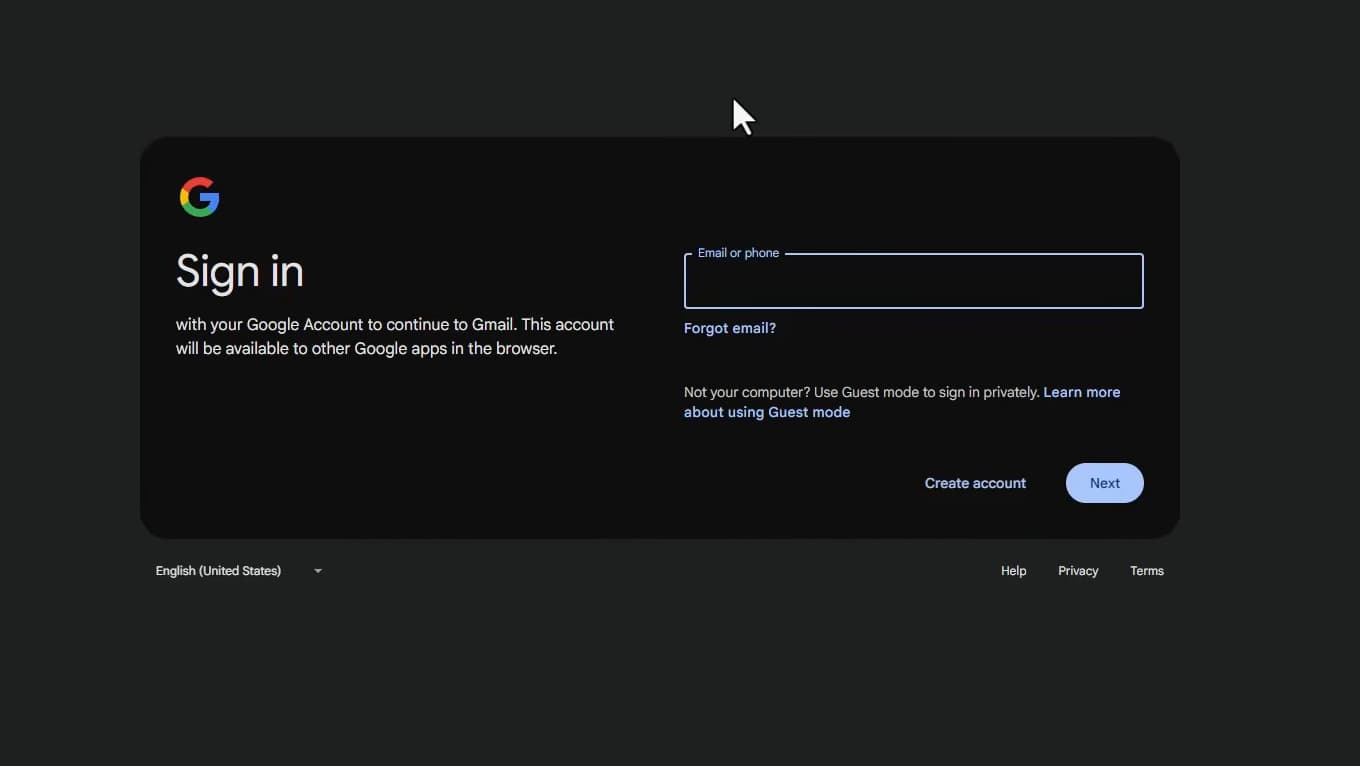Click the Google logo icon
Image resolution: width=1360 pixels, height=766 pixels.
[199, 197]
